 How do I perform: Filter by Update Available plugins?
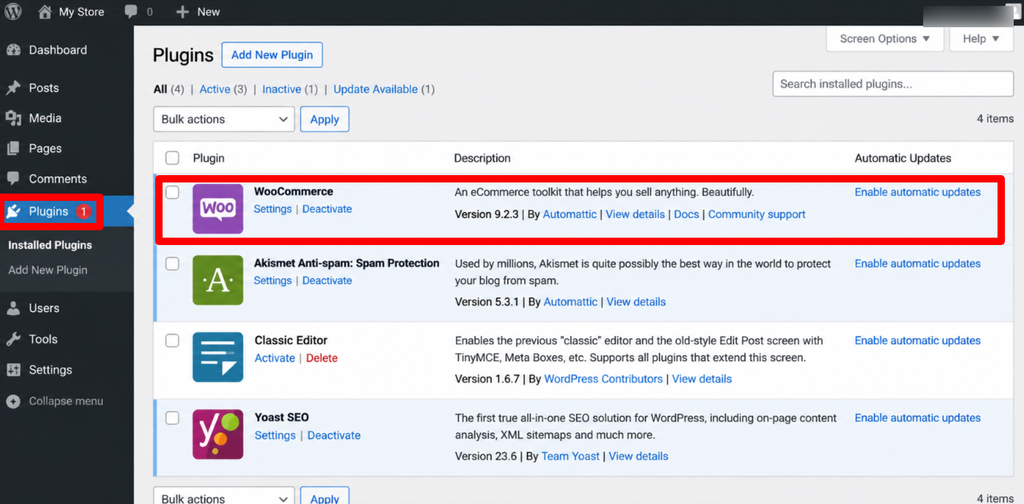(376, 89)
